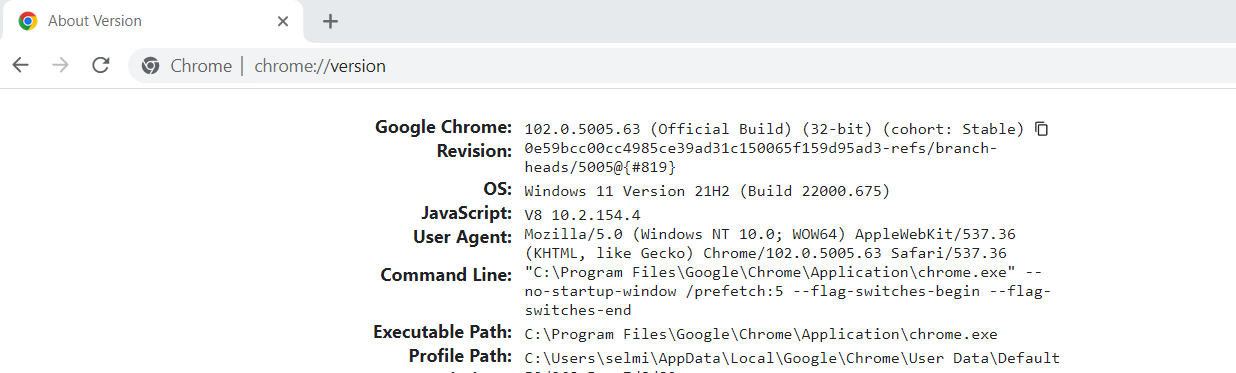Click the Executable Path chrome.exe value
The width and height of the screenshot is (1236, 373).
point(761,334)
